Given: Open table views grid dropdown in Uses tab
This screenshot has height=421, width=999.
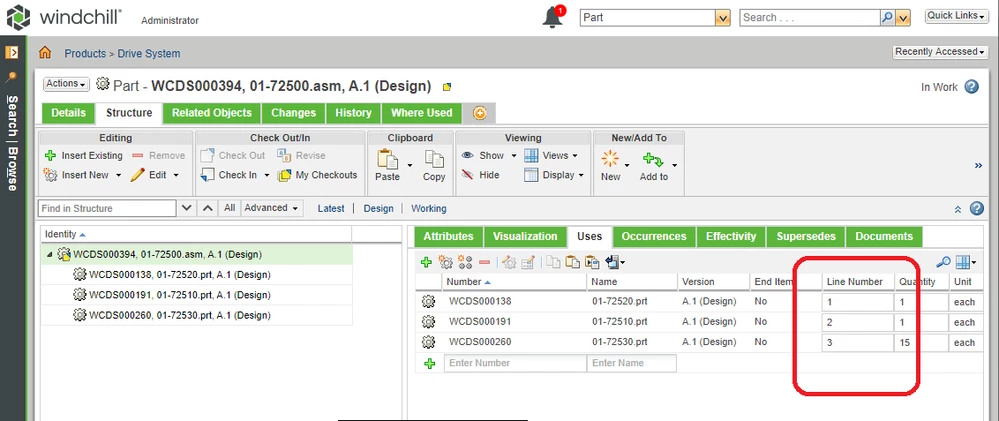Looking at the screenshot, I should coord(967,262).
